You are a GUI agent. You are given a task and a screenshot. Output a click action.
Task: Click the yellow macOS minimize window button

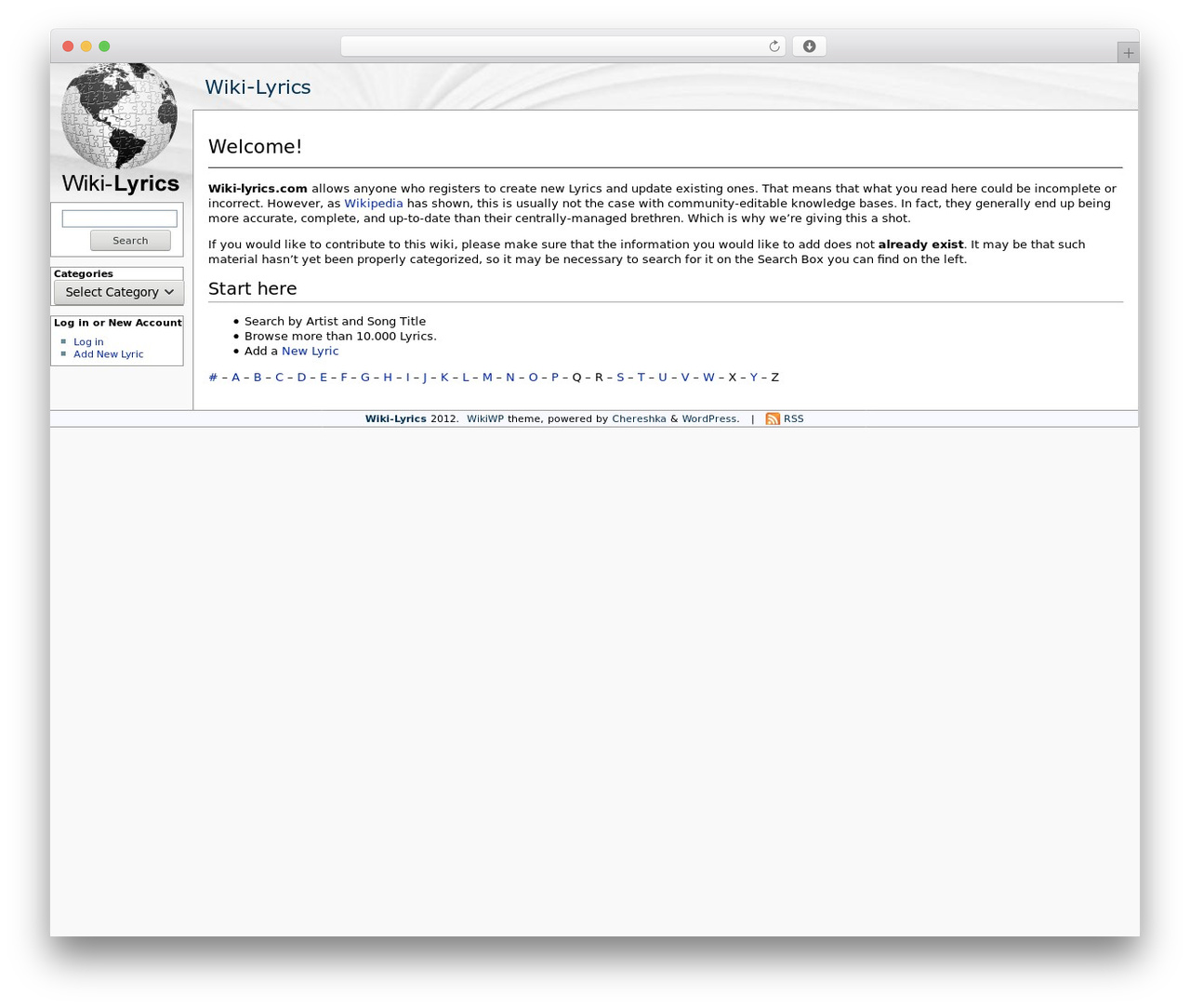(x=86, y=46)
